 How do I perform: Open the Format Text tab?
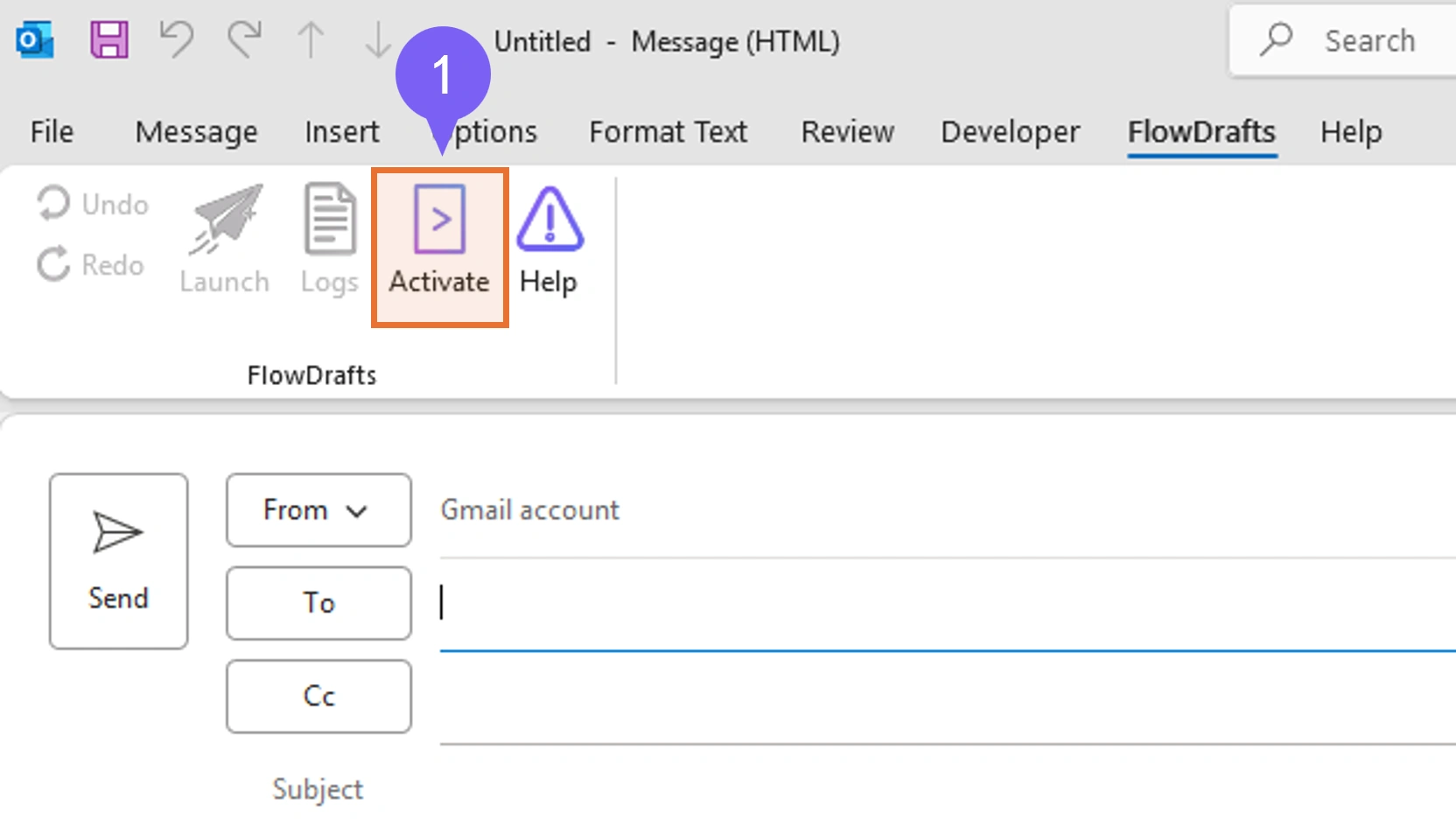coord(668,132)
